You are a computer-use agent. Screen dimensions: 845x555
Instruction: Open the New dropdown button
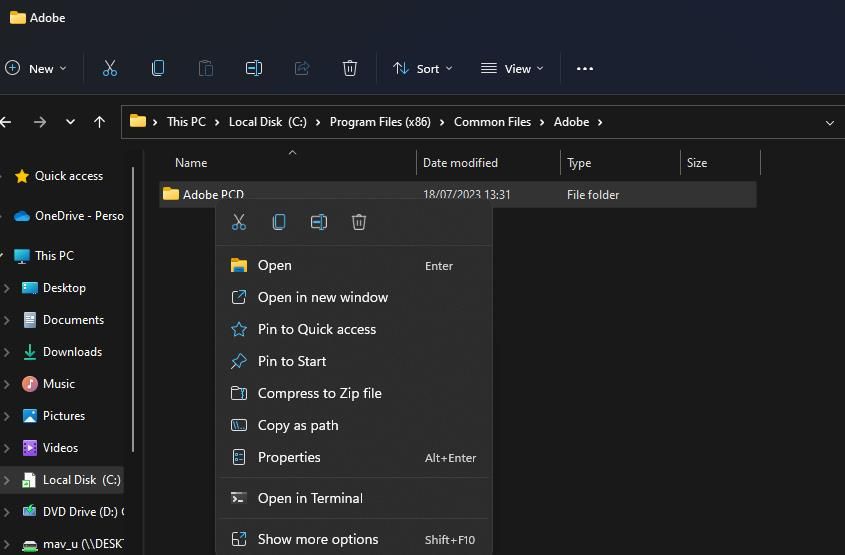(x=36, y=68)
